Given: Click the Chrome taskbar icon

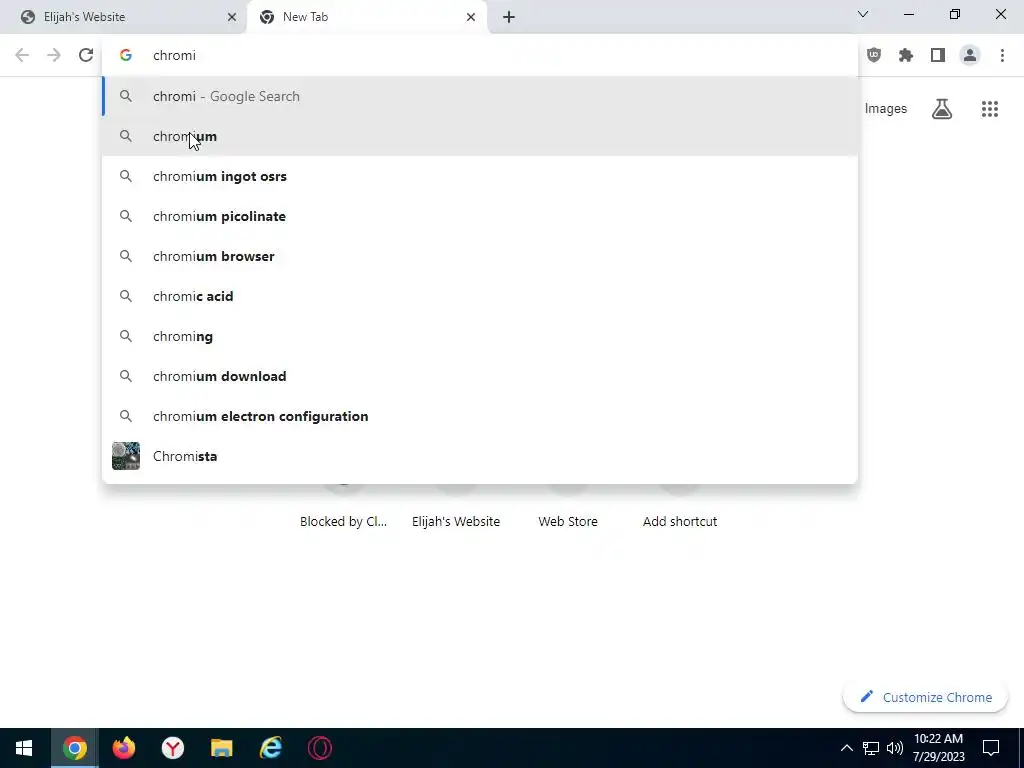Looking at the screenshot, I should pos(74,748).
